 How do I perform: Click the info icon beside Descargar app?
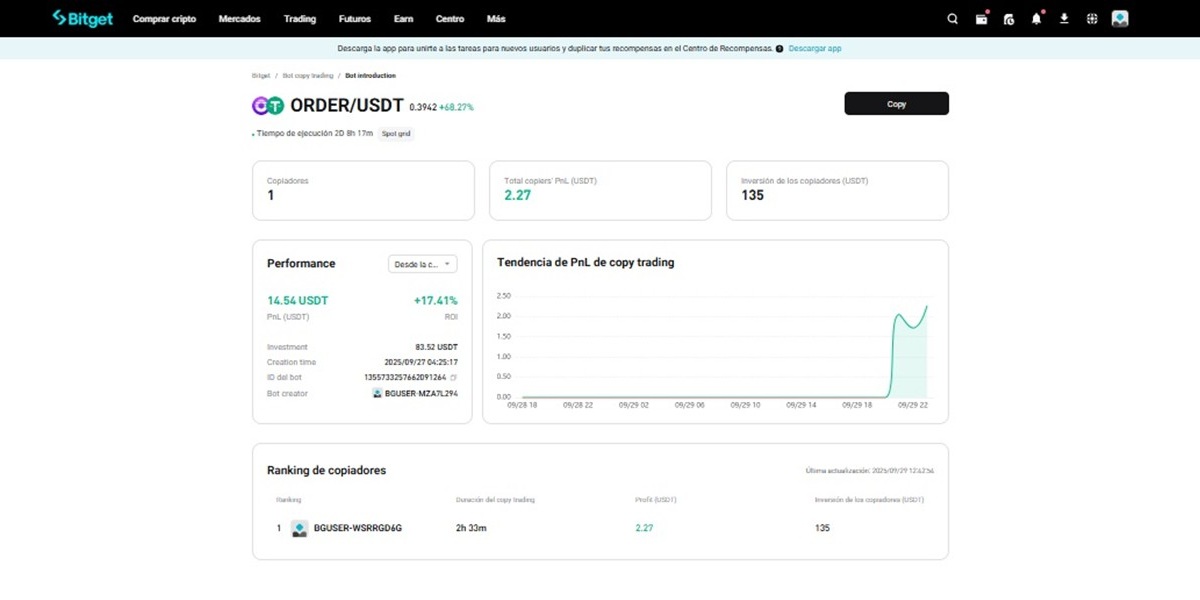tap(779, 48)
